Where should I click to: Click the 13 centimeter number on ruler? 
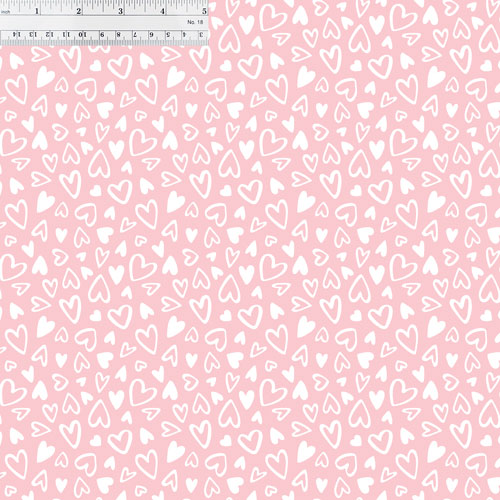33,34
